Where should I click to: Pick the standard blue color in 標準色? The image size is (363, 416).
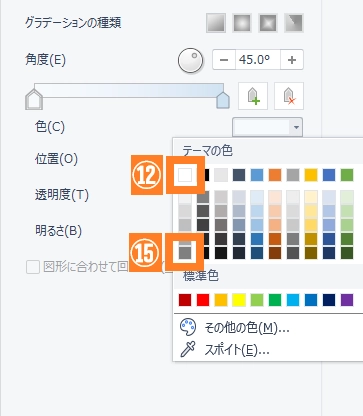click(x=311, y=300)
